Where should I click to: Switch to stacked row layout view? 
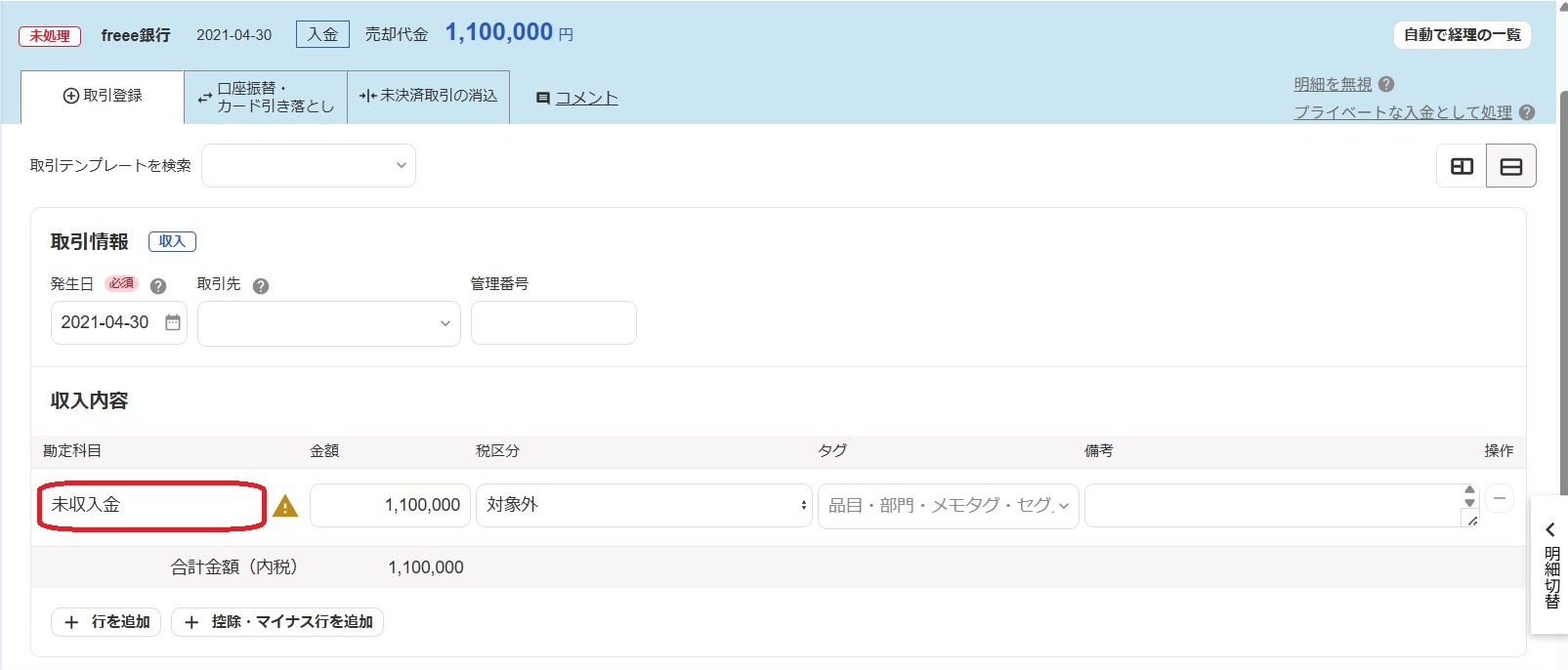[1511, 166]
